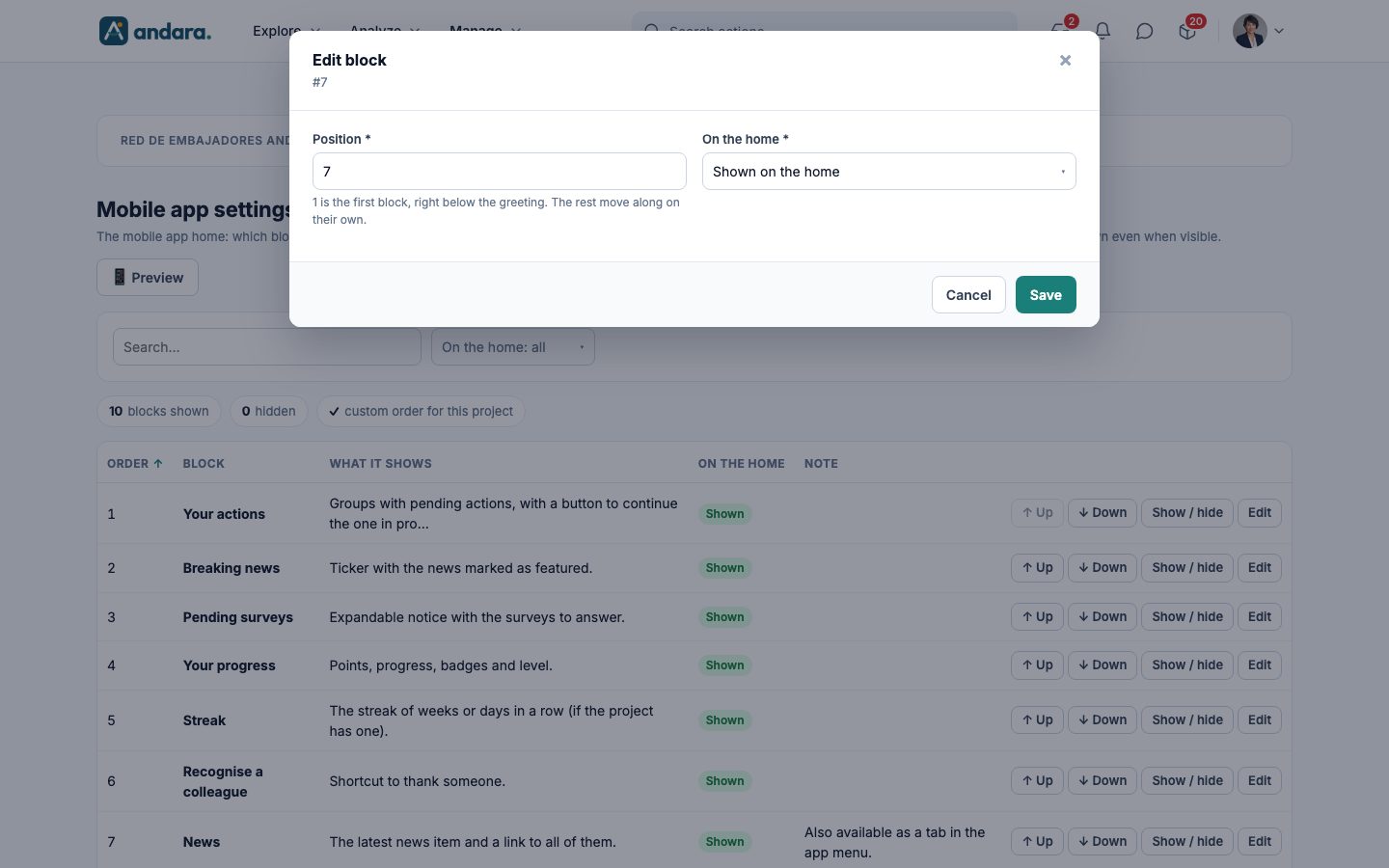Move Your actions block down
This screenshot has width=1389, height=868.
click(1103, 513)
